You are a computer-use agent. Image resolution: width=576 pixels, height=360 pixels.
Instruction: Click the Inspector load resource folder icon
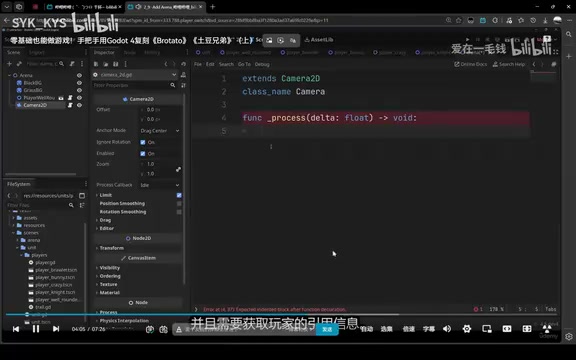105,64
